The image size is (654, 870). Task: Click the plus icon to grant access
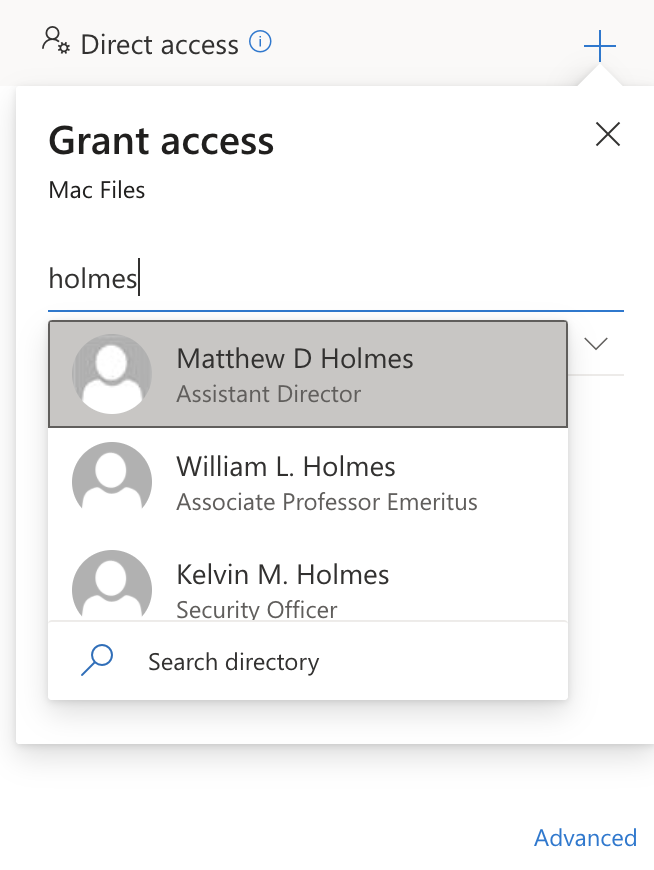pyautogui.click(x=600, y=46)
